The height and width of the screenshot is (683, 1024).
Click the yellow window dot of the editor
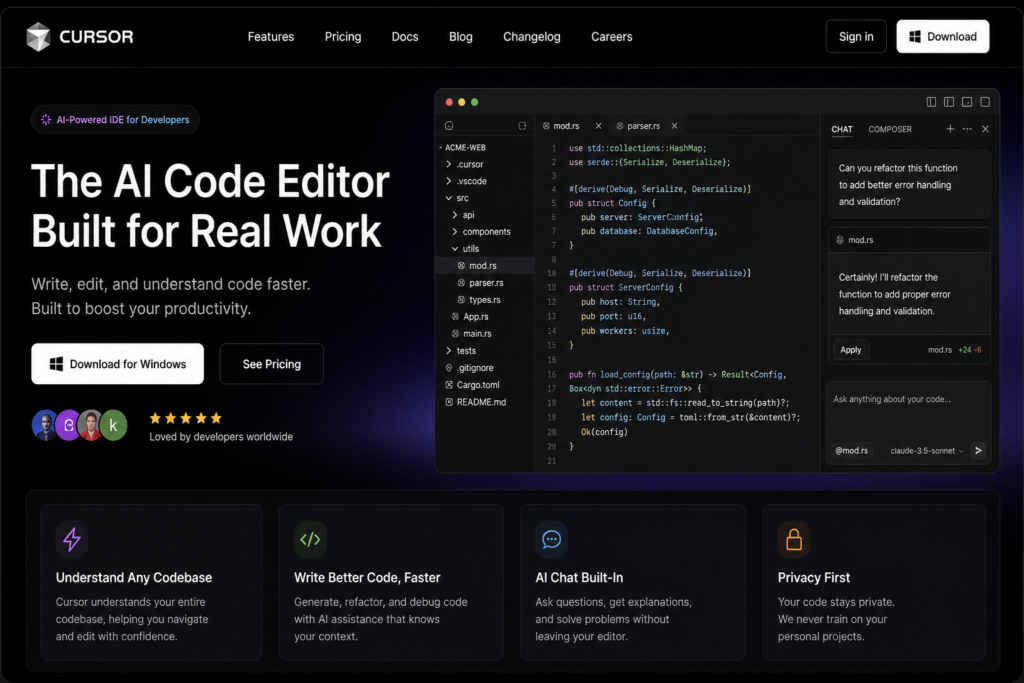(462, 102)
